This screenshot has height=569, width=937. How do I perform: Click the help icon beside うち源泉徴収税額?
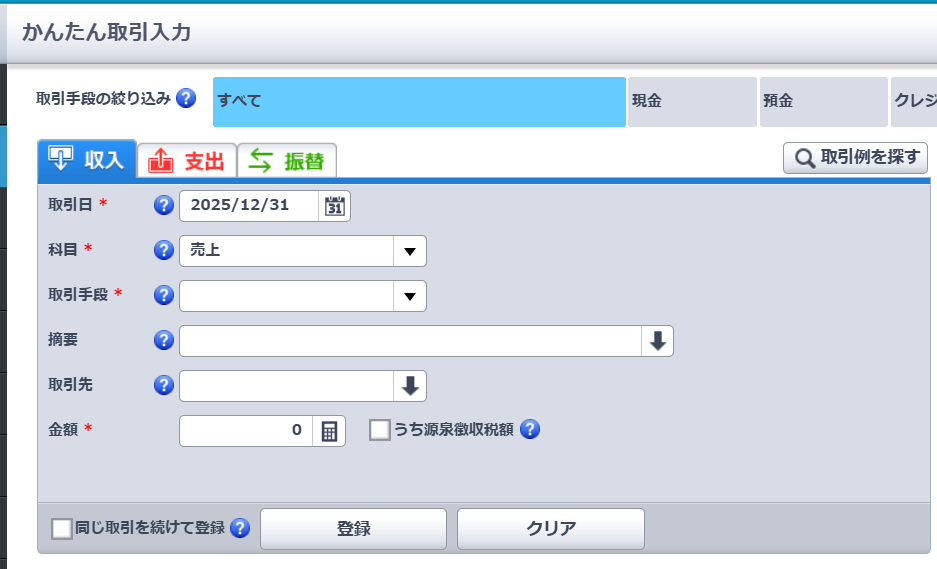530,430
